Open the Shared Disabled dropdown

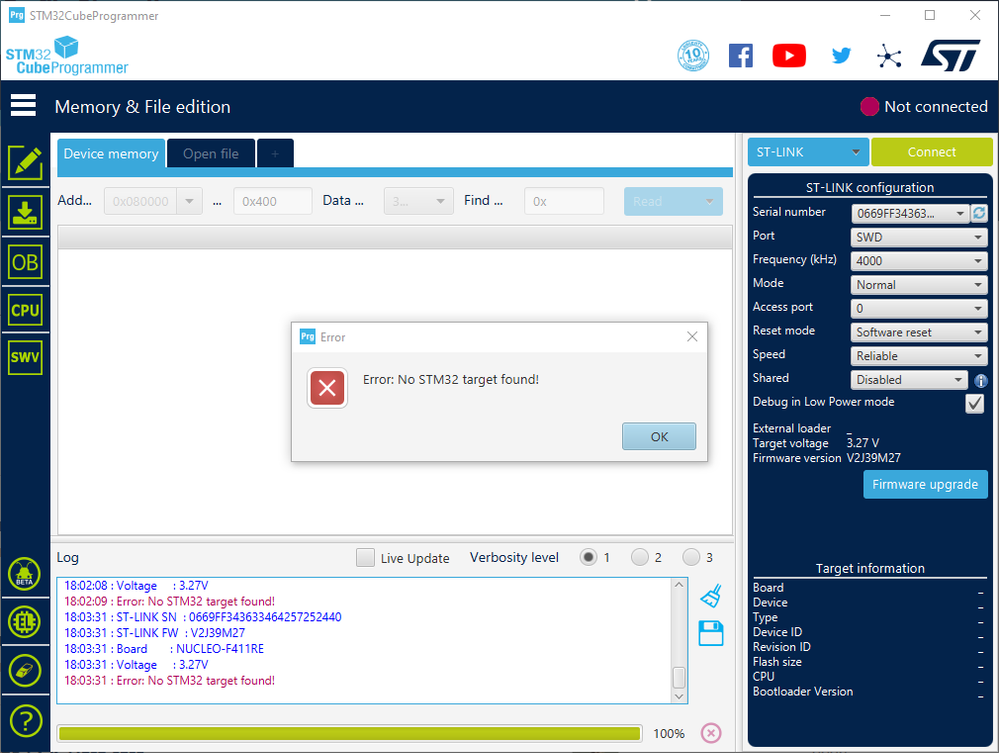coord(909,380)
